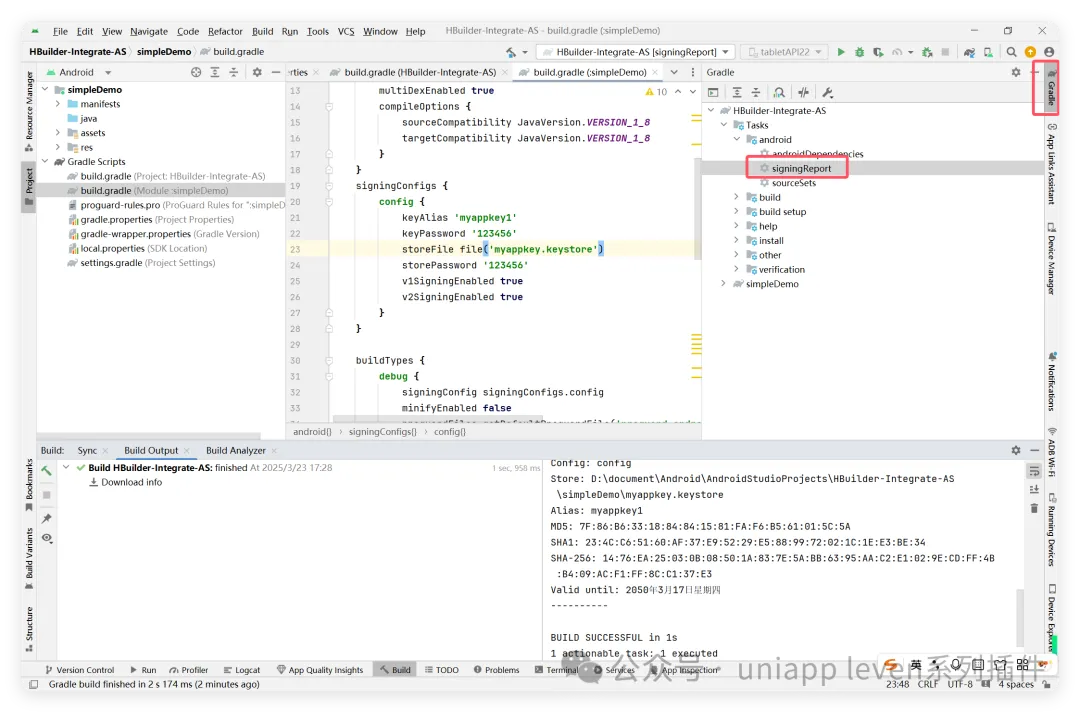Expand all nodes in Gradle panel toolbar

click(x=737, y=92)
